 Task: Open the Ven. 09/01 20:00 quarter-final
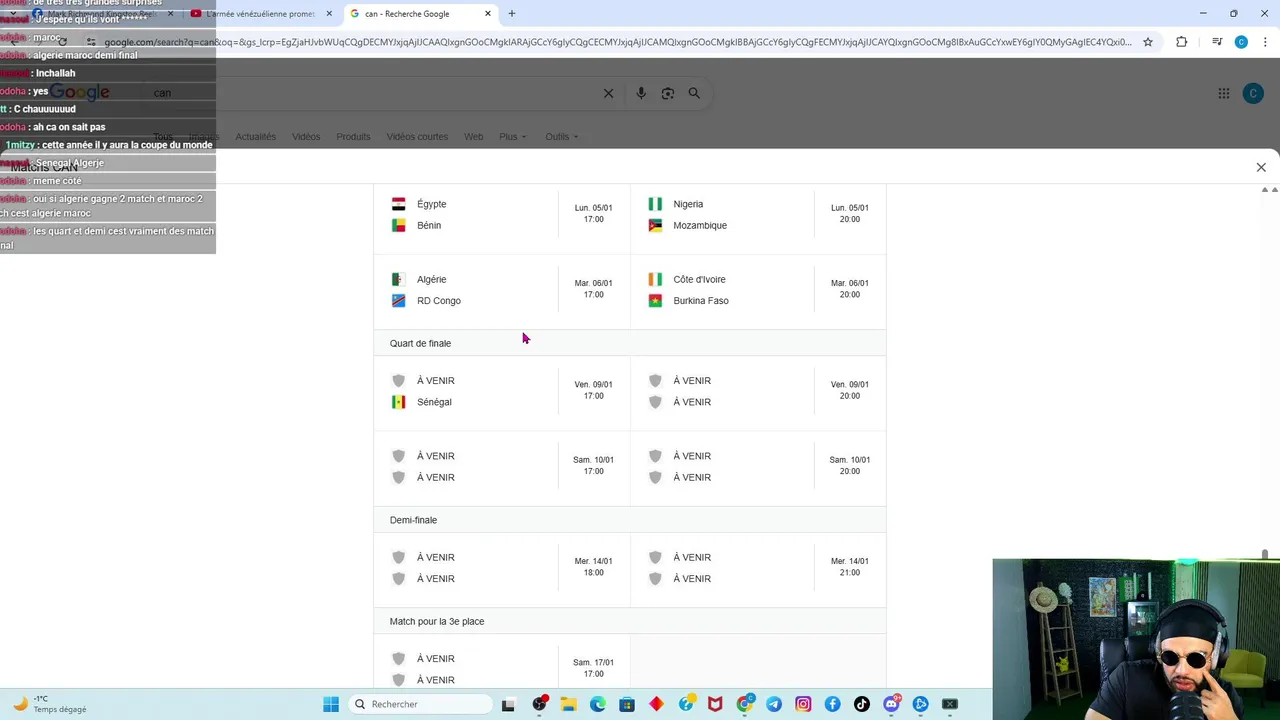tap(758, 391)
